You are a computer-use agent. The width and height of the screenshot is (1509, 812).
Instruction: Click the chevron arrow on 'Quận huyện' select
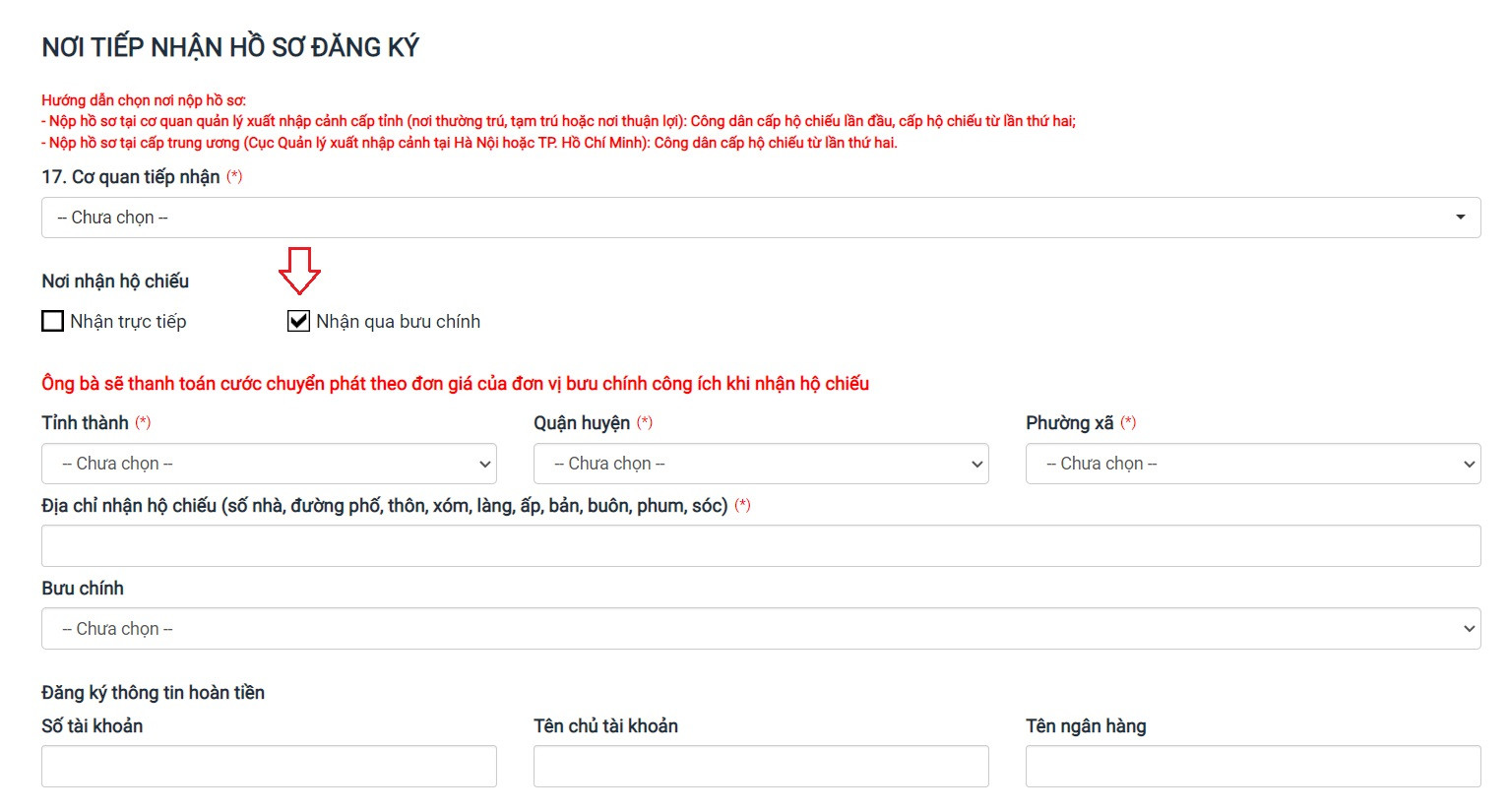[x=976, y=464]
